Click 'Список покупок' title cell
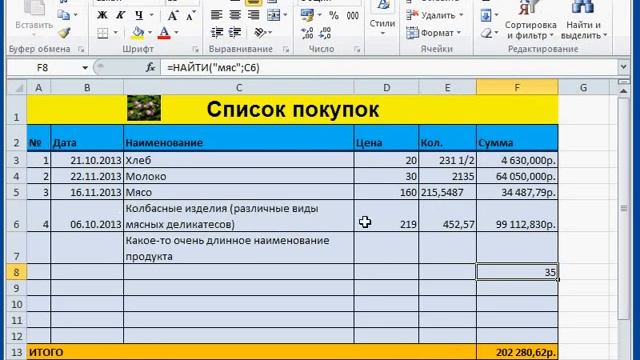The height and width of the screenshot is (360, 640). [x=292, y=109]
